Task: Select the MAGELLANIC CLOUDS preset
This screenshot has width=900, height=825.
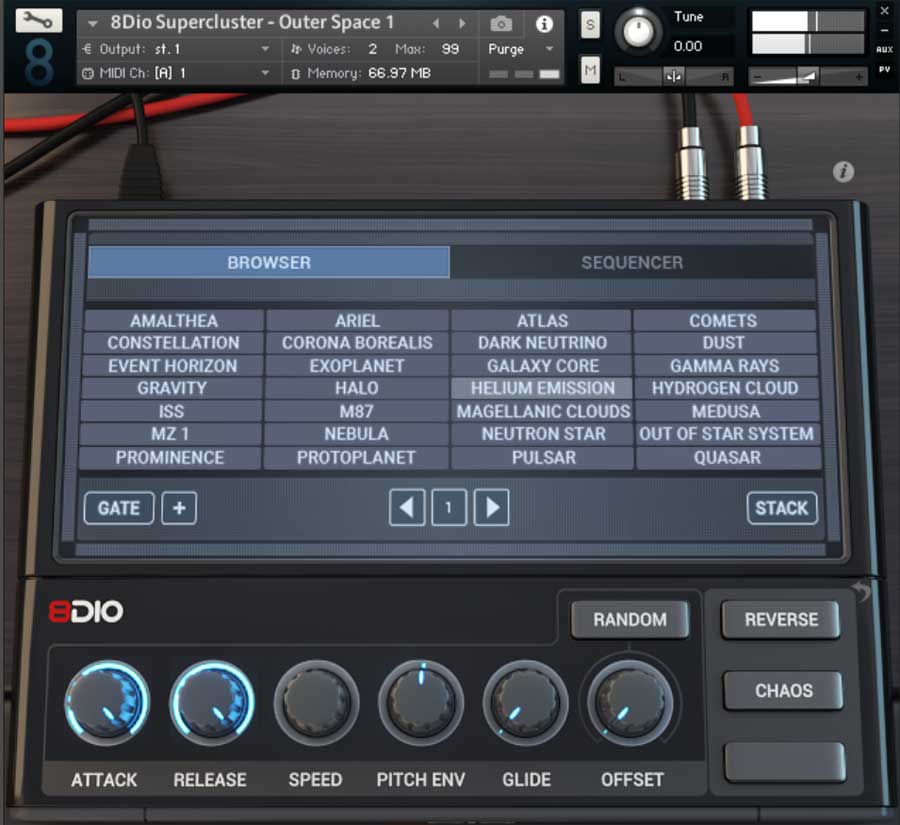Action: [x=543, y=411]
